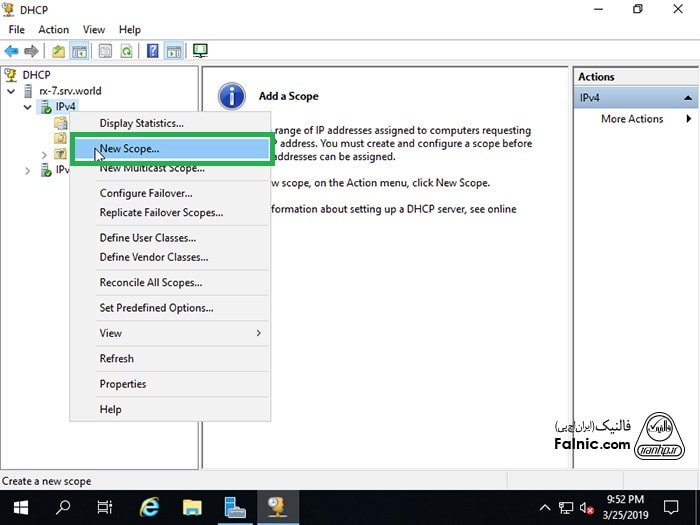The height and width of the screenshot is (525, 700).
Task: Click the green monitor toolbar icon
Action: pos(200,50)
